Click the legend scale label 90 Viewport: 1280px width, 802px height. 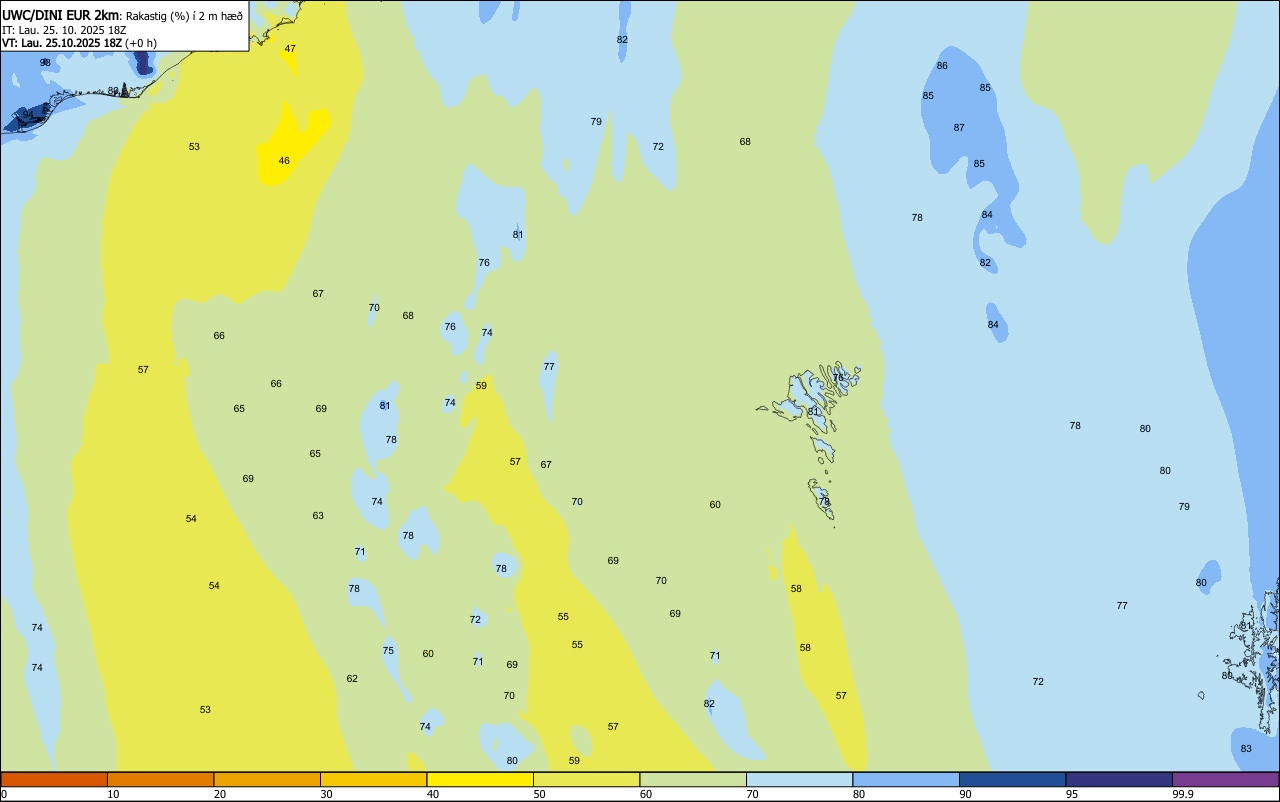pos(966,794)
